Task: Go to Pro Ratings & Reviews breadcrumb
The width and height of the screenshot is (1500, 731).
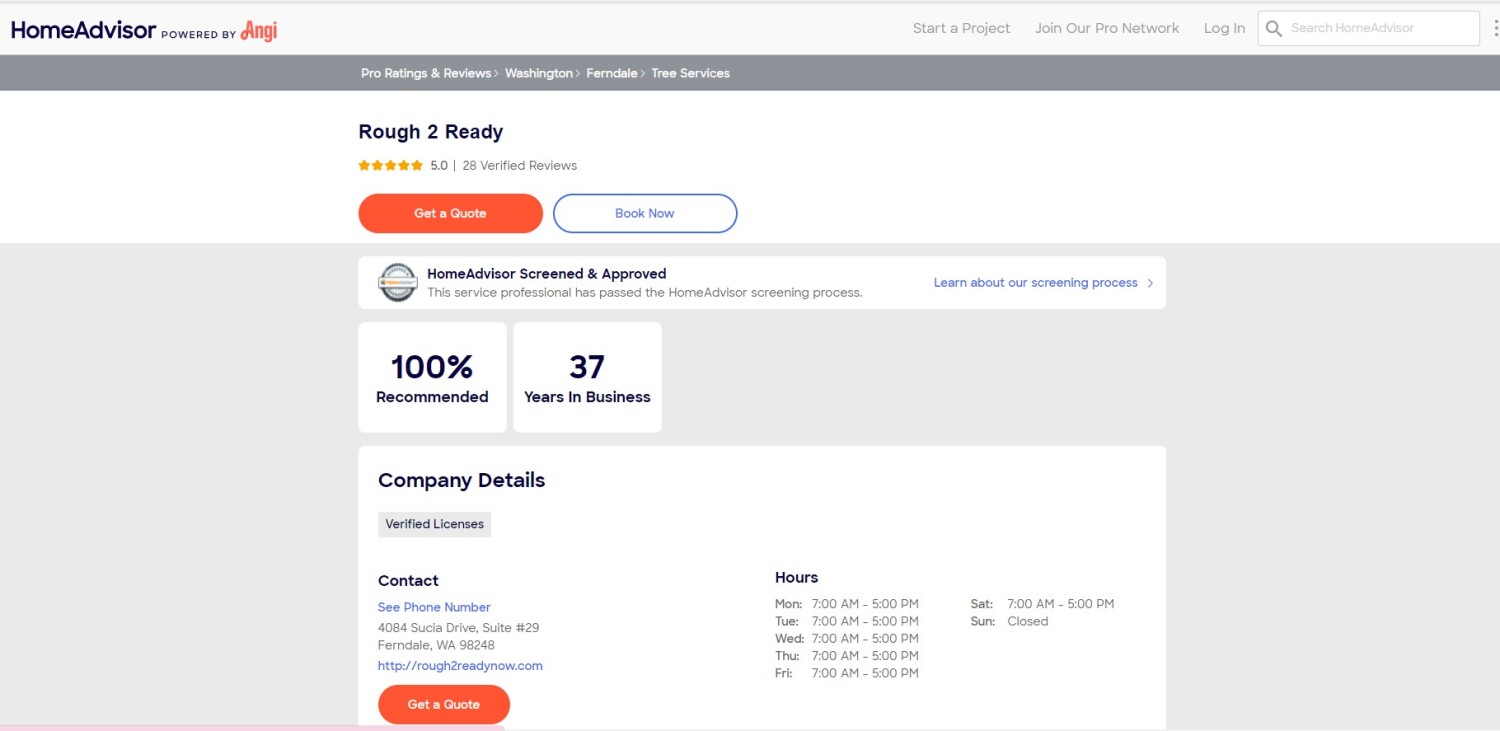Action: (426, 73)
